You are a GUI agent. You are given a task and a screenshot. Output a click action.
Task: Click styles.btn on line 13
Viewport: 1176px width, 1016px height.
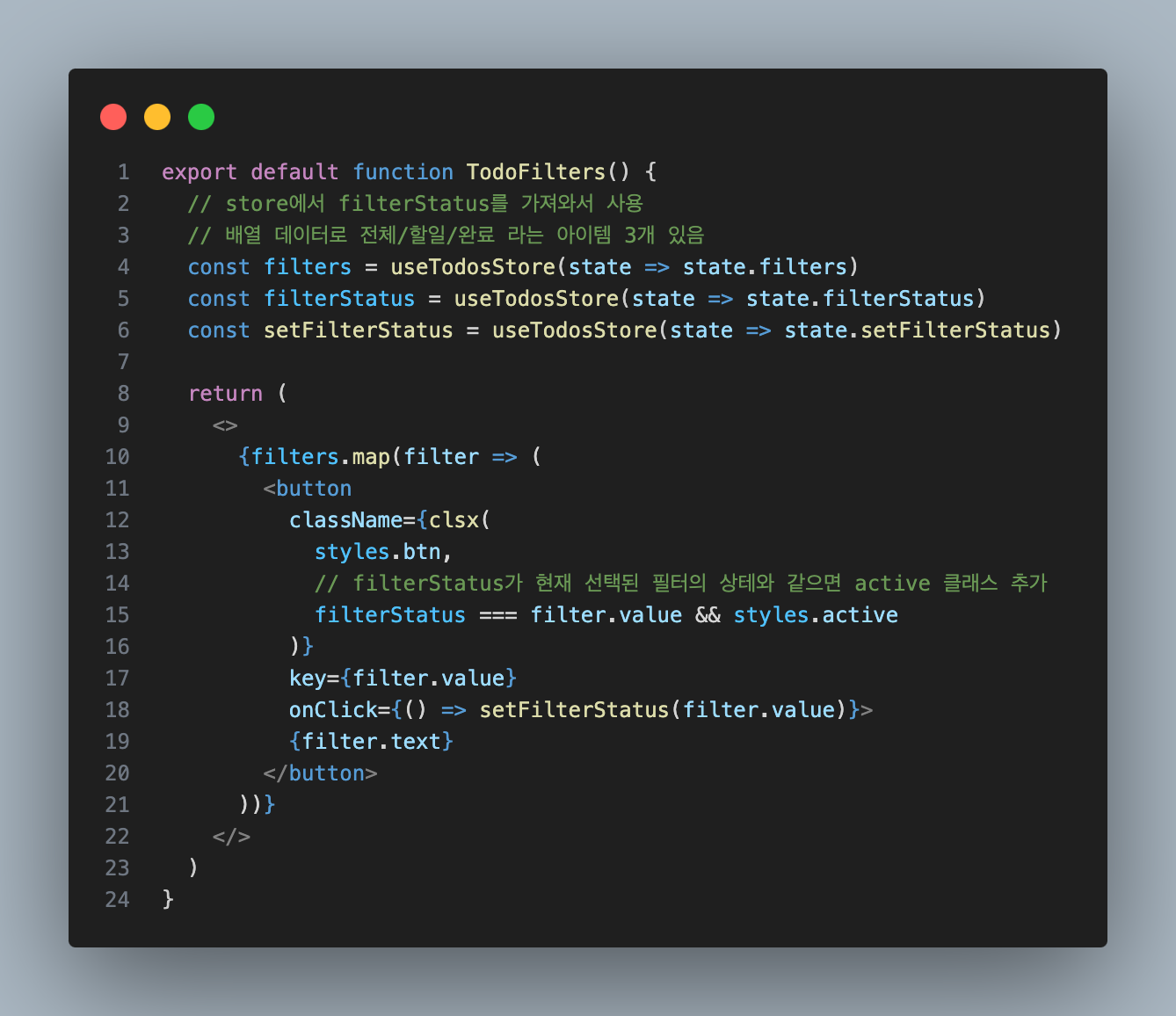378,551
